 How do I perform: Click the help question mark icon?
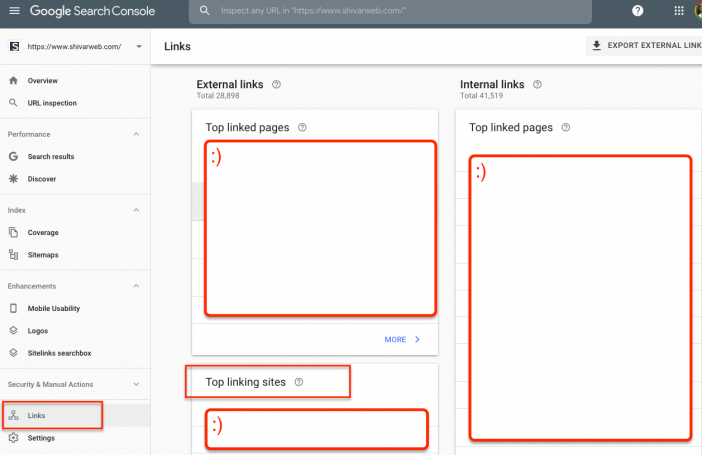click(638, 11)
